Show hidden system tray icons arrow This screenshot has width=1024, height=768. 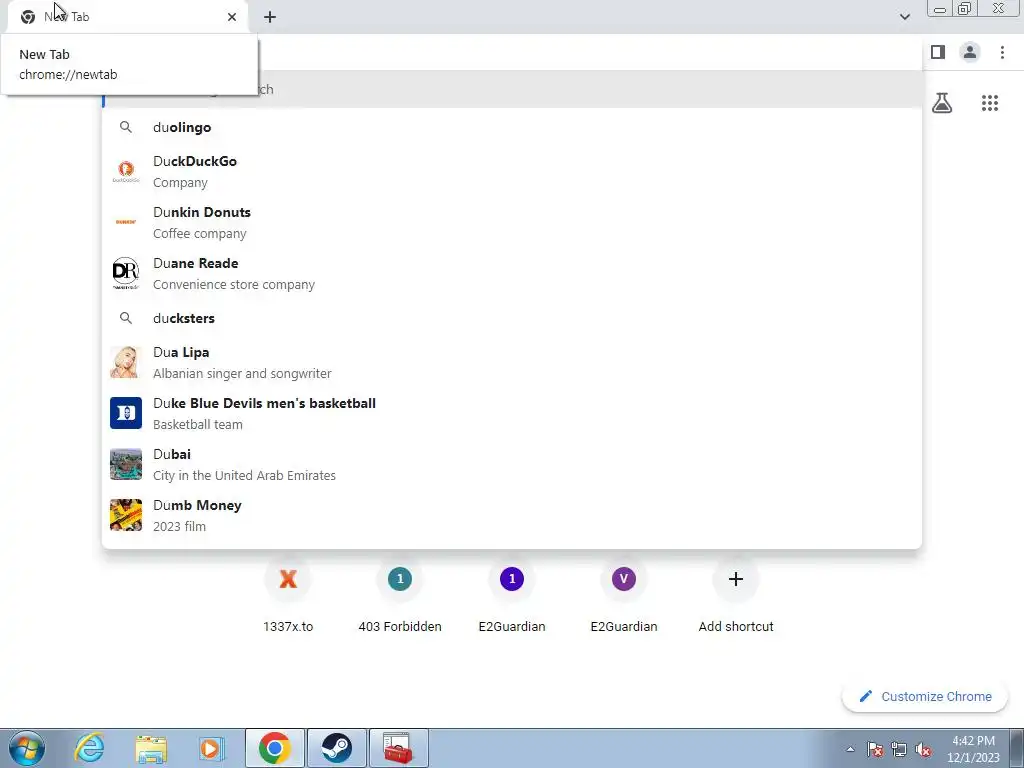[x=850, y=749]
